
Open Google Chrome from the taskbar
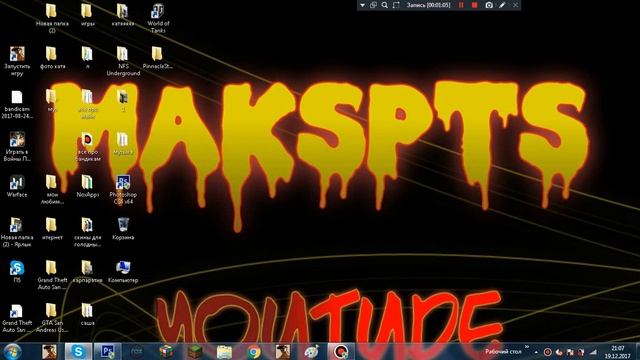click(253, 351)
